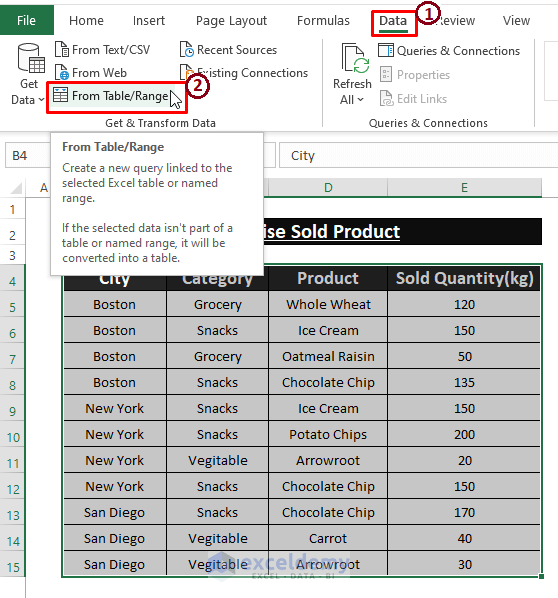Switch to the Home tab
Screen dimensions: 558x598
(86, 20)
